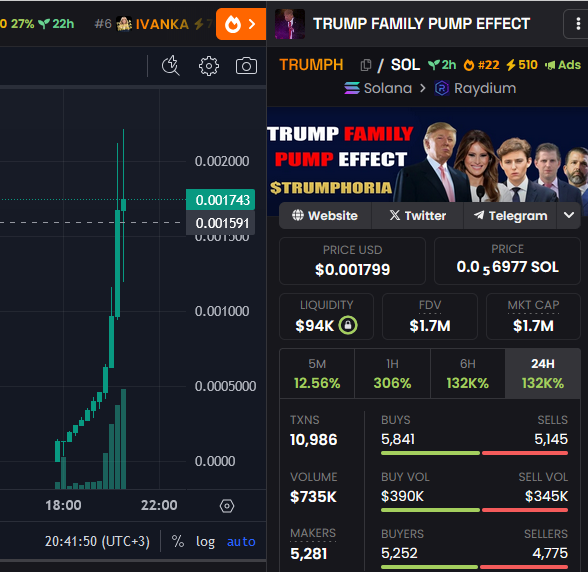Click the FDV $1.7M box

(430, 317)
